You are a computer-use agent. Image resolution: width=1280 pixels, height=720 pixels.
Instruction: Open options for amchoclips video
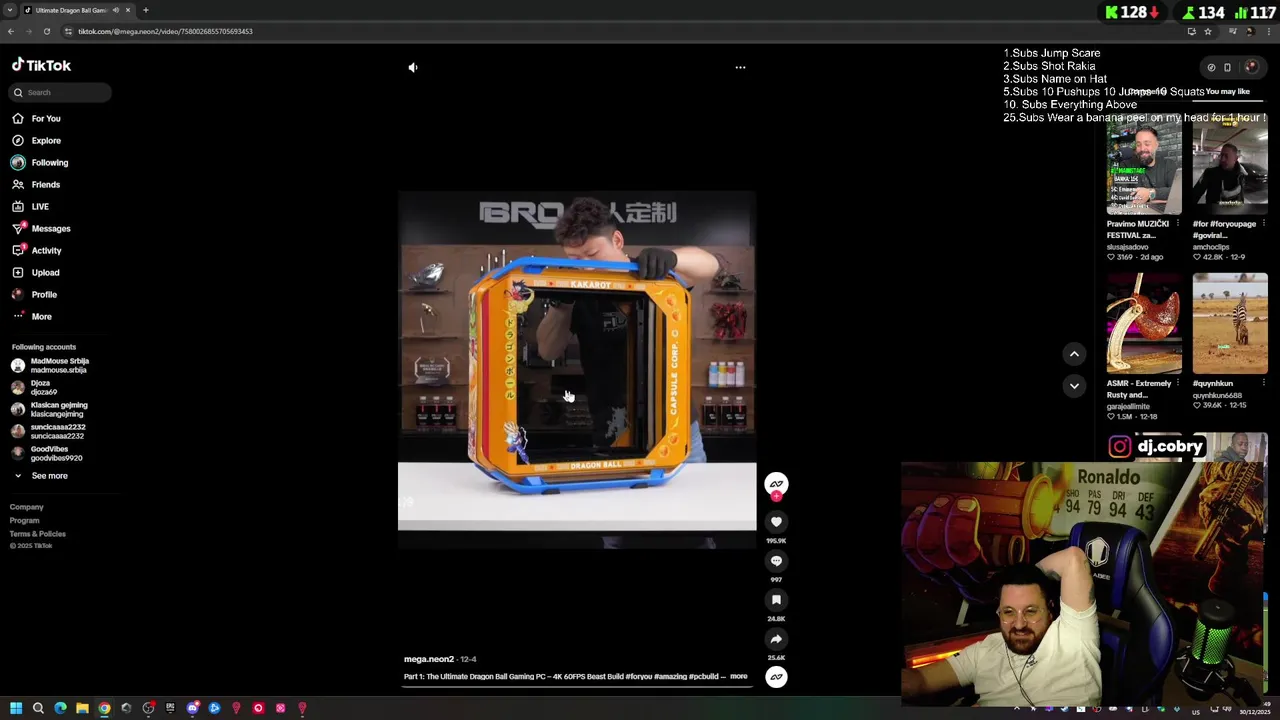(x=1263, y=224)
